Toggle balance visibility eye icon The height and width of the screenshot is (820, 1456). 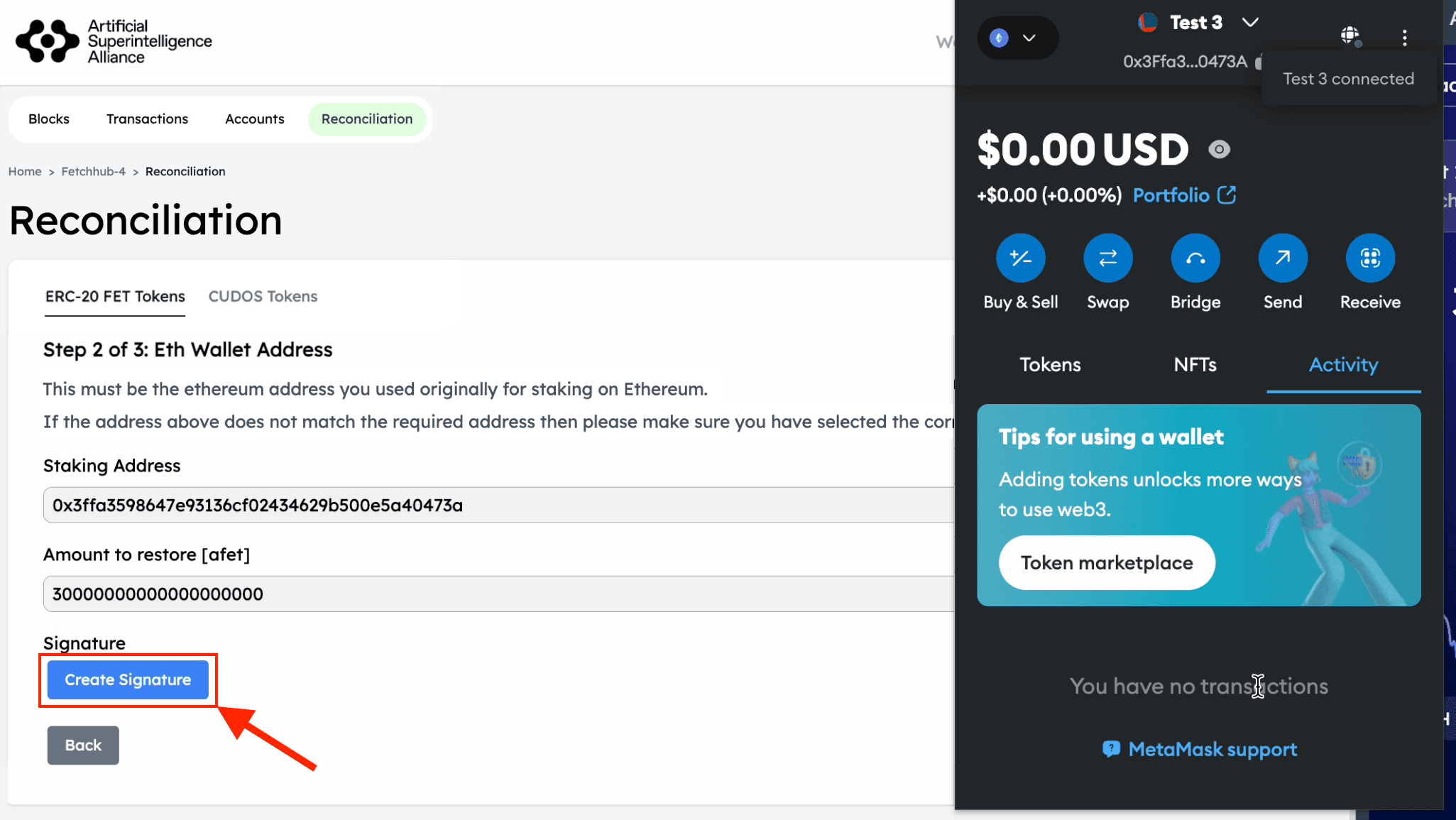[1219, 150]
